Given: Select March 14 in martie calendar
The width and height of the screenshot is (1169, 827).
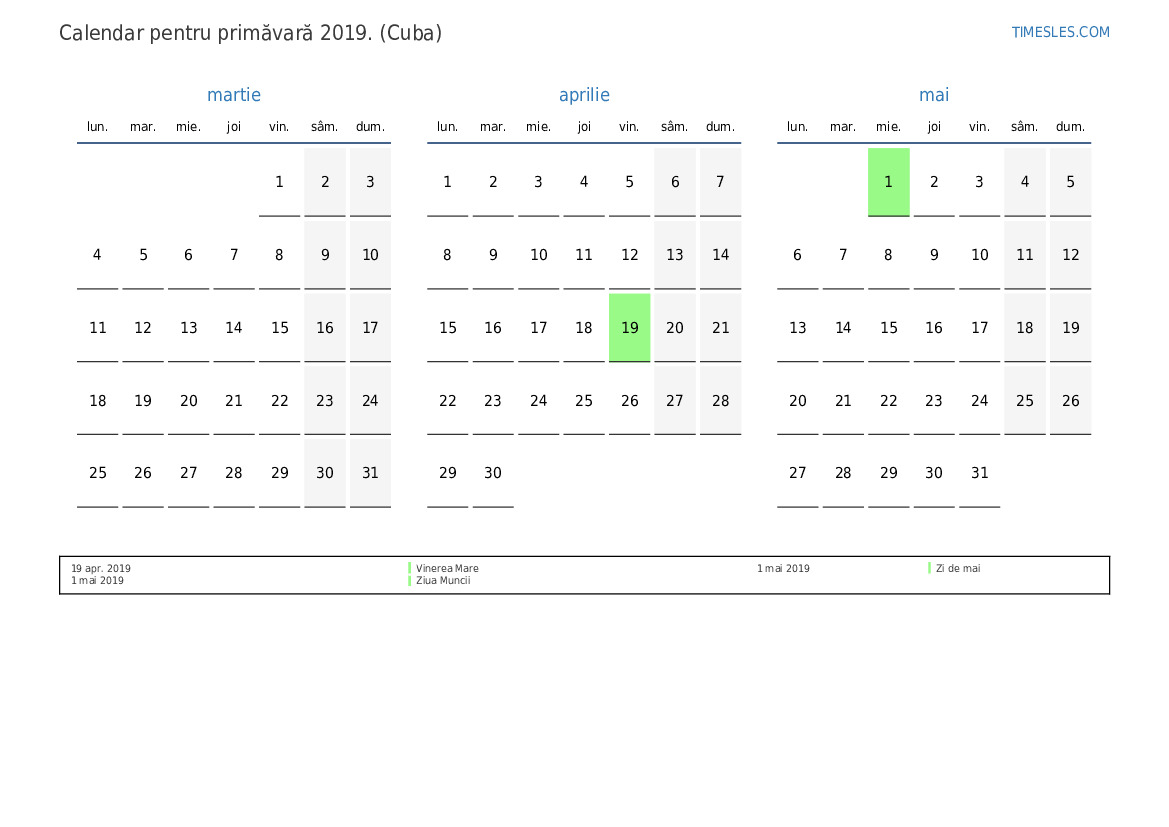Looking at the screenshot, I should click(x=233, y=327).
